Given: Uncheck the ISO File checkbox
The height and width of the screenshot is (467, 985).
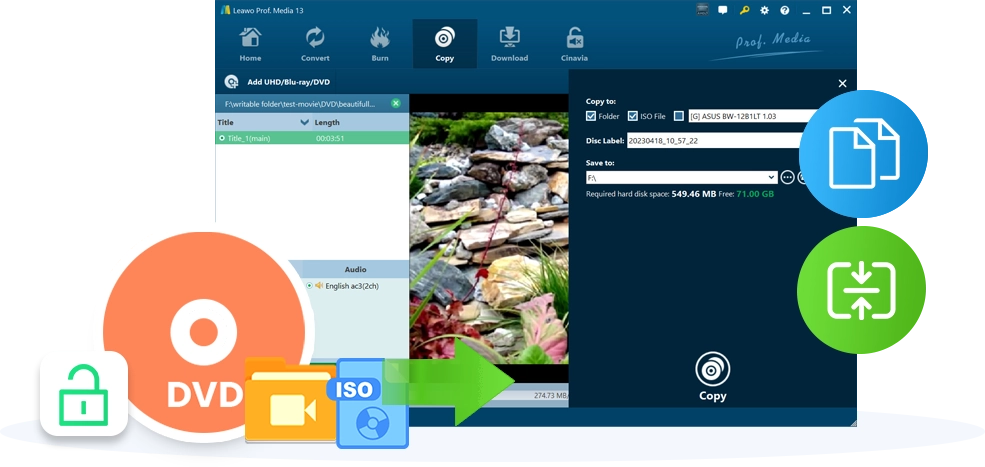Looking at the screenshot, I should 633,116.
